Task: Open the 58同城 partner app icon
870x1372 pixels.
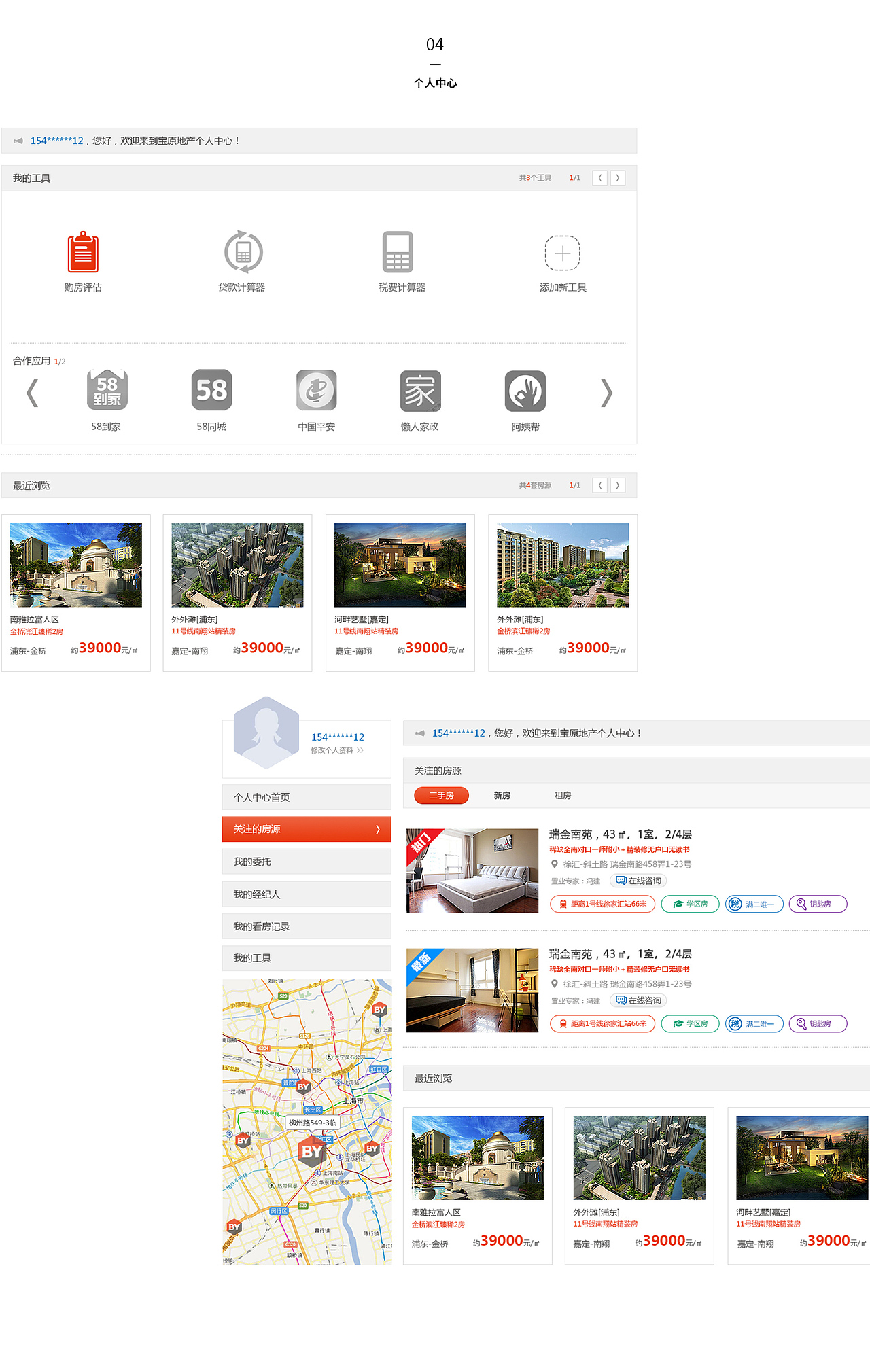Action: (x=211, y=390)
